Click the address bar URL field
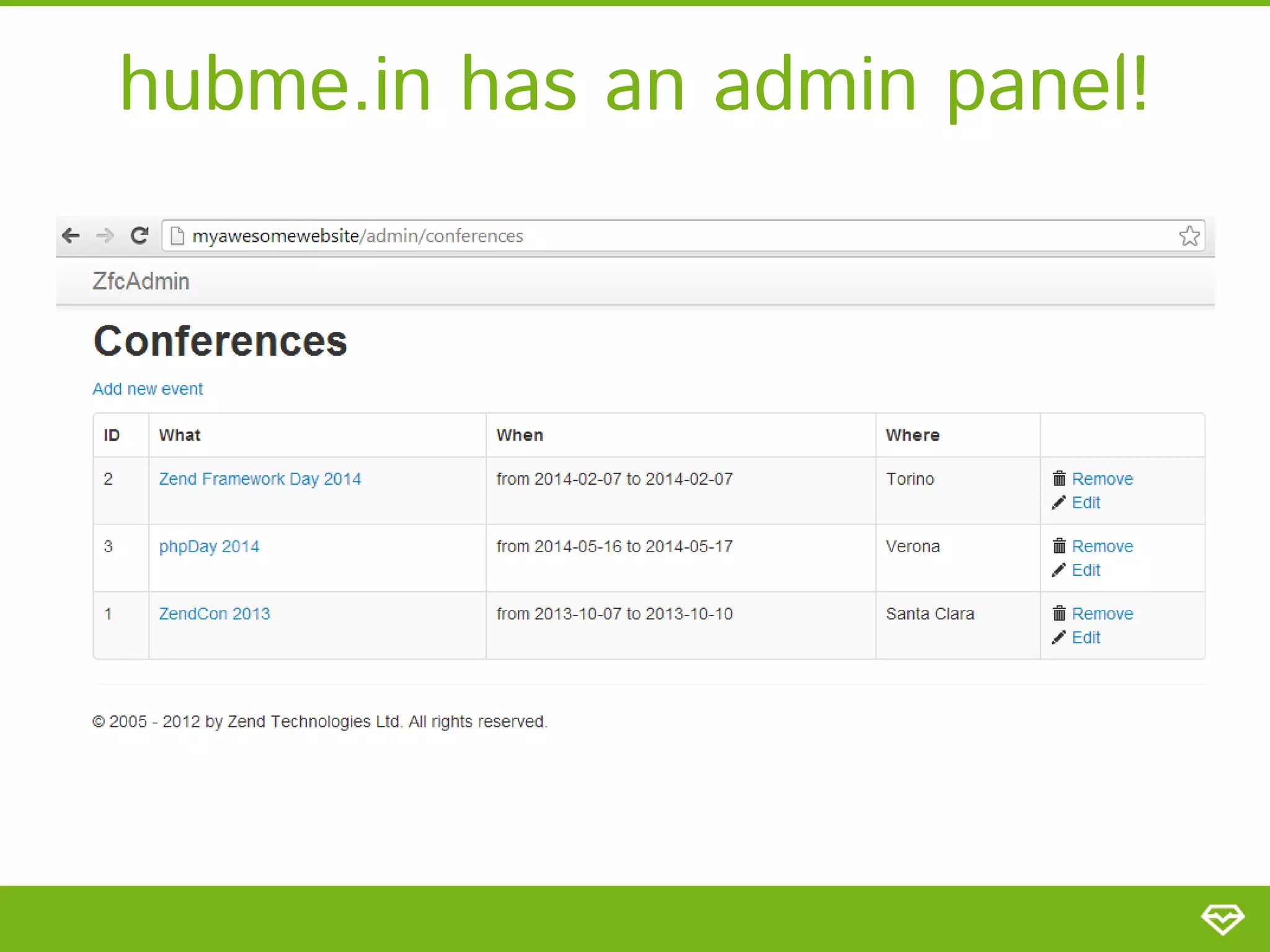This screenshot has height=952, width=1270. click(x=683, y=236)
